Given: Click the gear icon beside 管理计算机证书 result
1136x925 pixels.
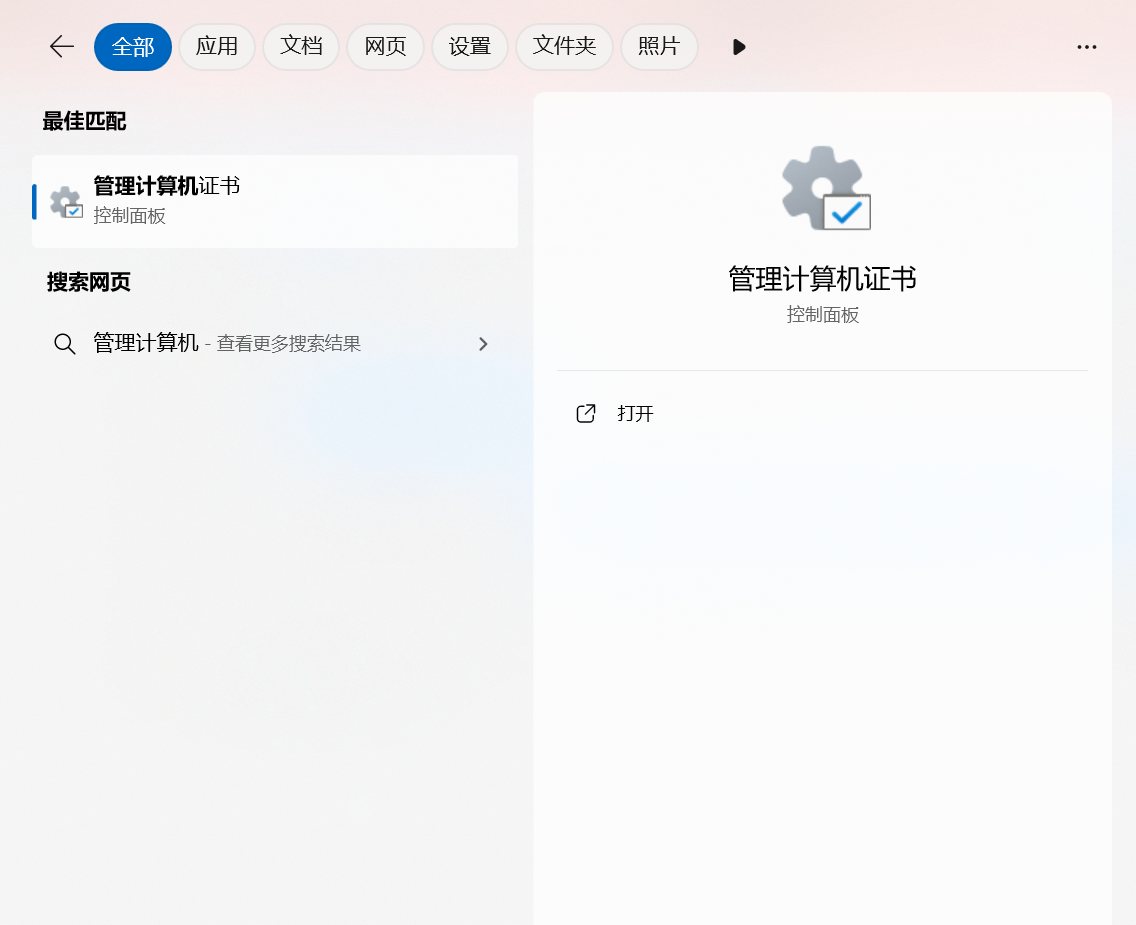Looking at the screenshot, I should tap(66, 202).
